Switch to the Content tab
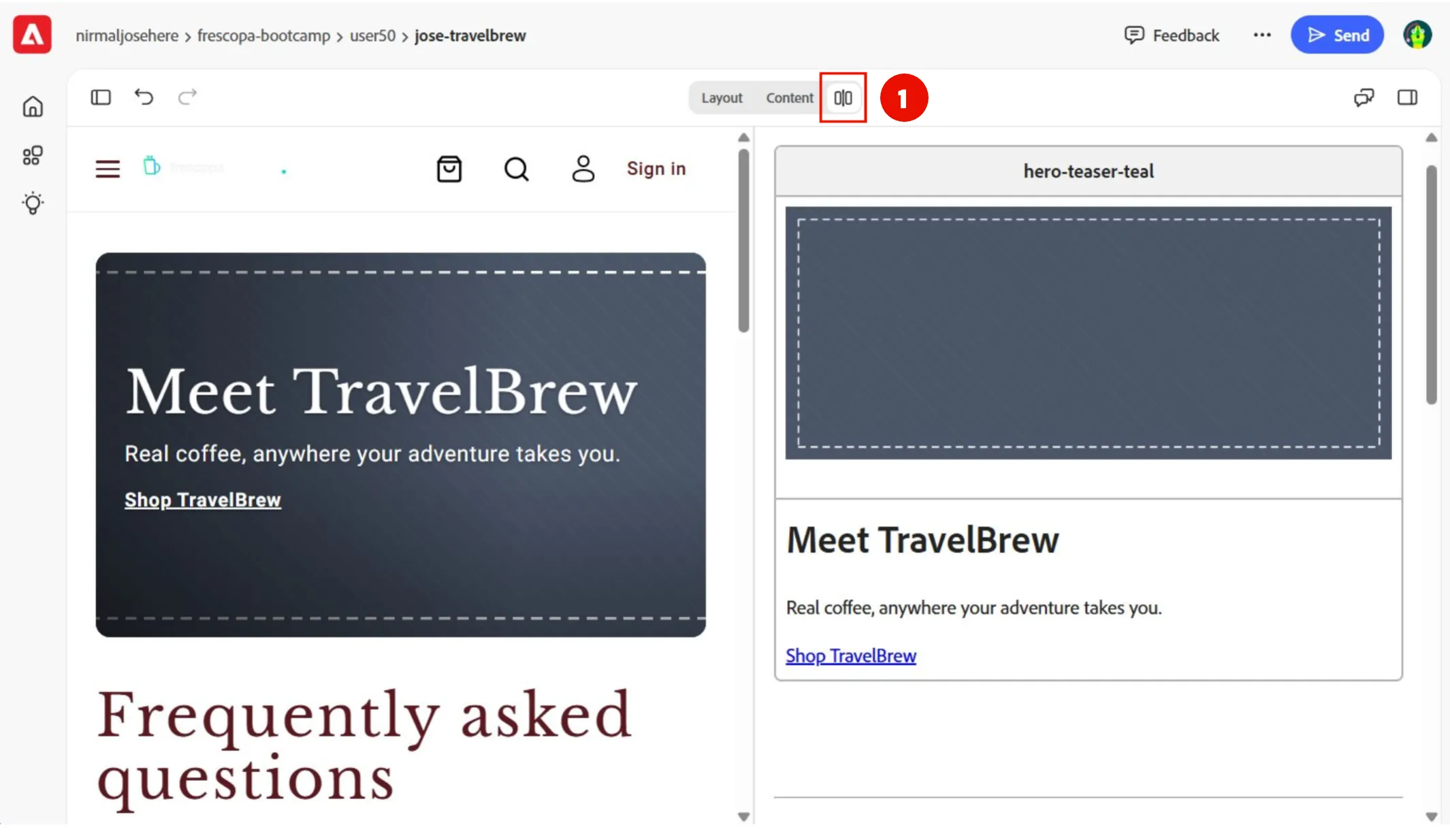This screenshot has height=840, width=1450. coord(790,98)
